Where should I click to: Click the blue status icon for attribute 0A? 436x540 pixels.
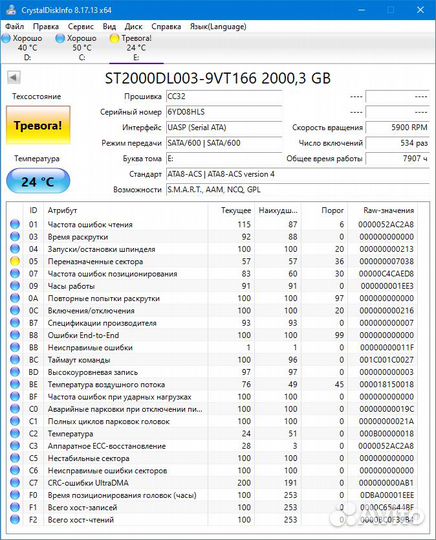15,298
